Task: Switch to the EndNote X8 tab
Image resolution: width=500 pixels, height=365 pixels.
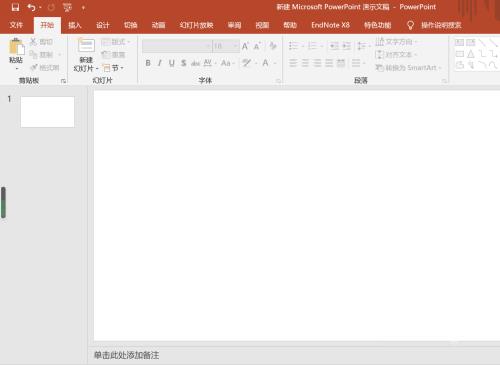Action: pyautogui.click(x=330, y=25)
